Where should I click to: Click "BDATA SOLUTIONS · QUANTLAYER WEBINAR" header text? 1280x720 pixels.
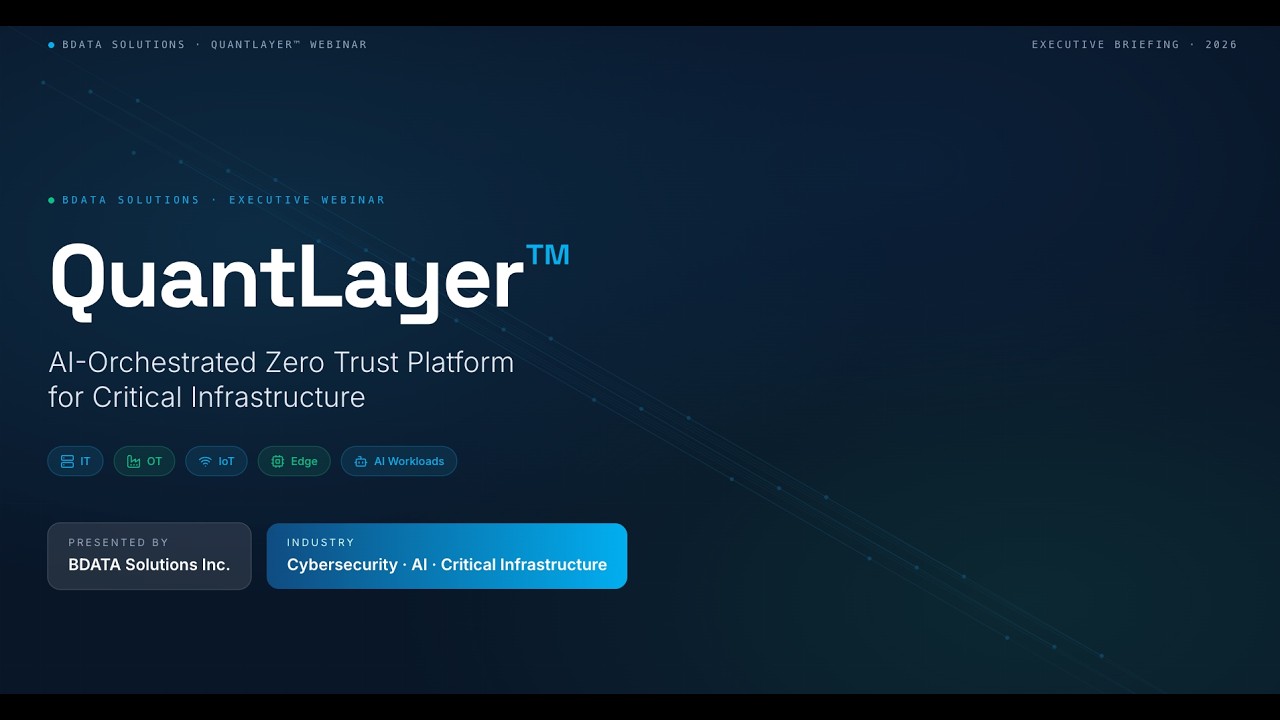[214, 45]
